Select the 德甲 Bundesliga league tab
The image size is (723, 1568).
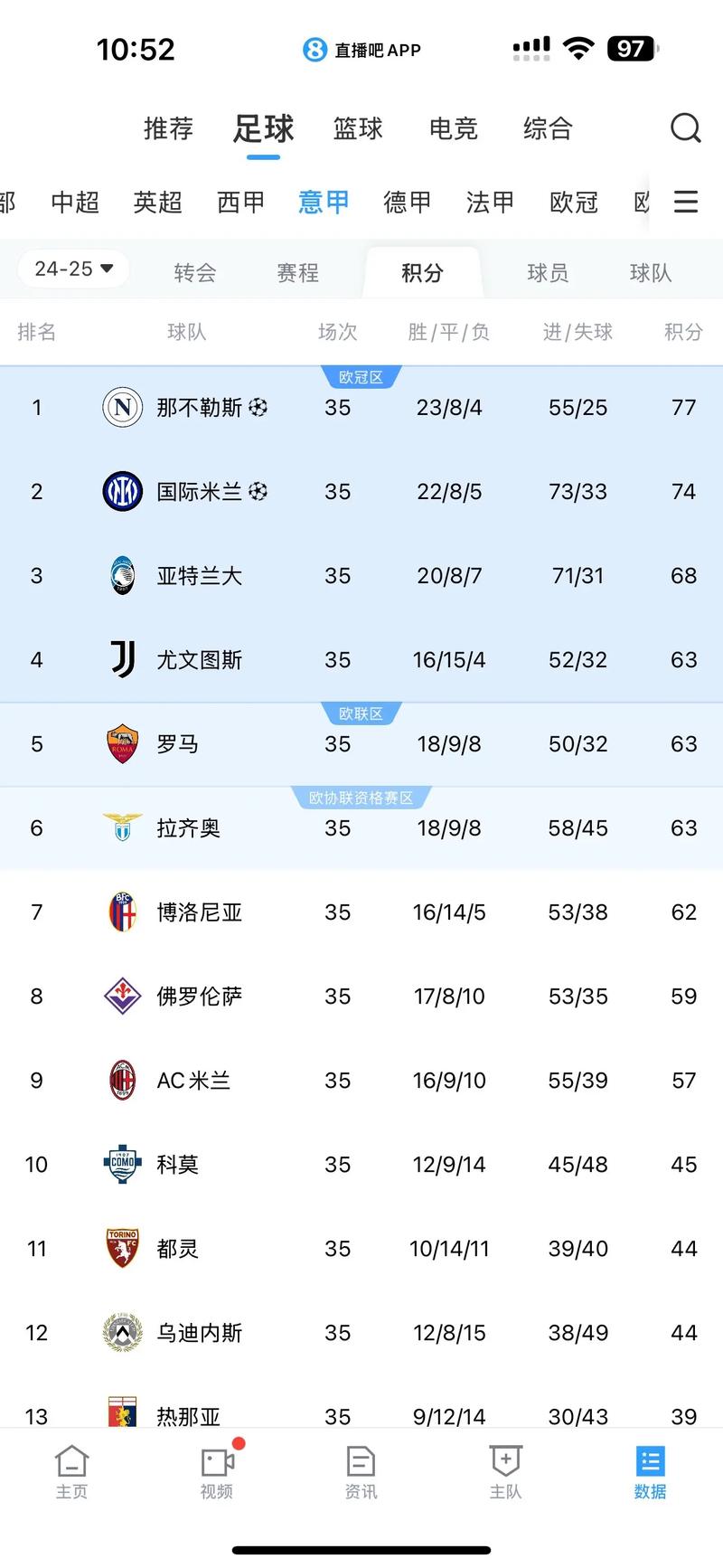(x=407, y=203)
